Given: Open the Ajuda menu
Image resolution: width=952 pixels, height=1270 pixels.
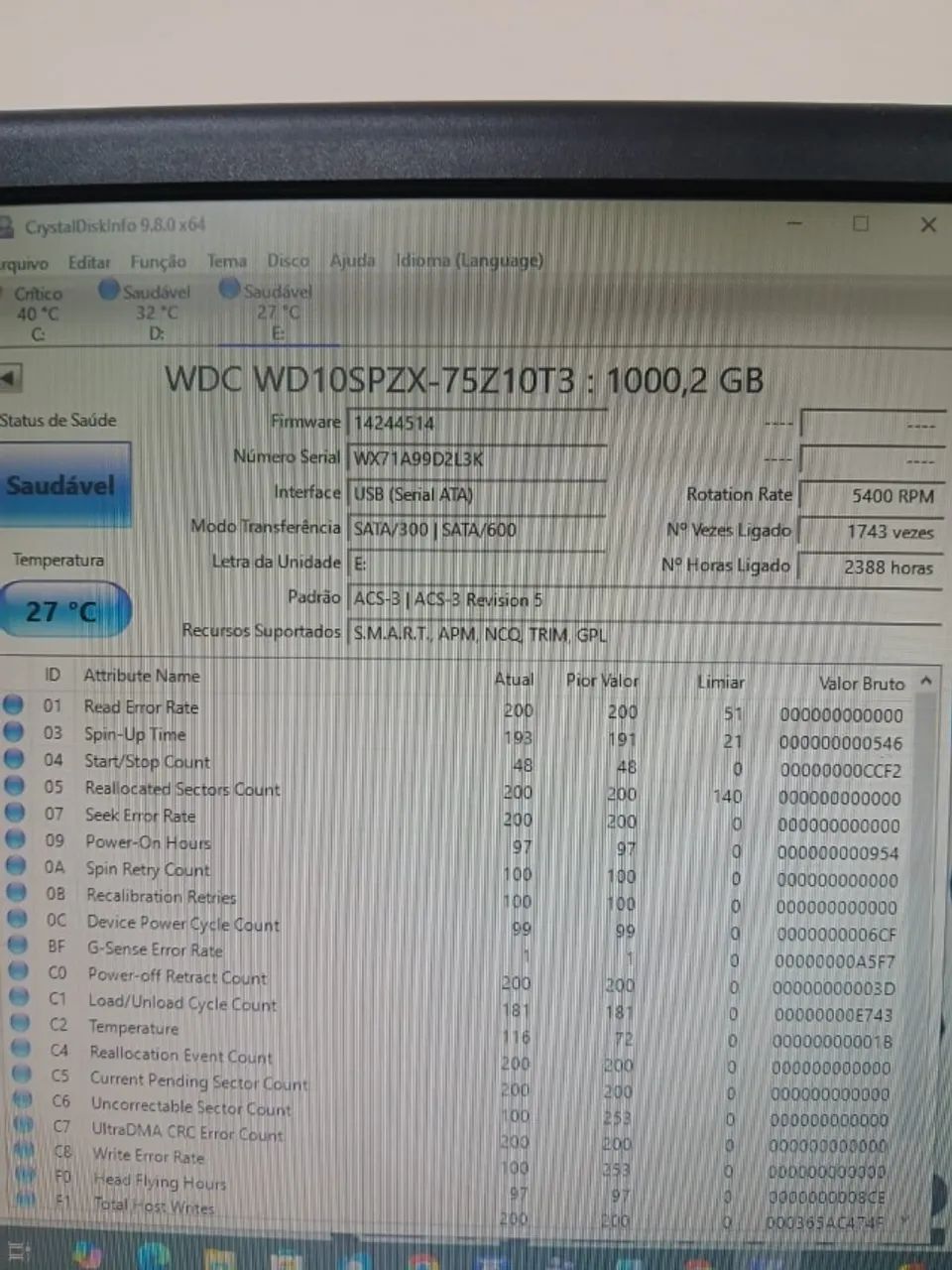Looking at the screenshot, I should (352, 261).
